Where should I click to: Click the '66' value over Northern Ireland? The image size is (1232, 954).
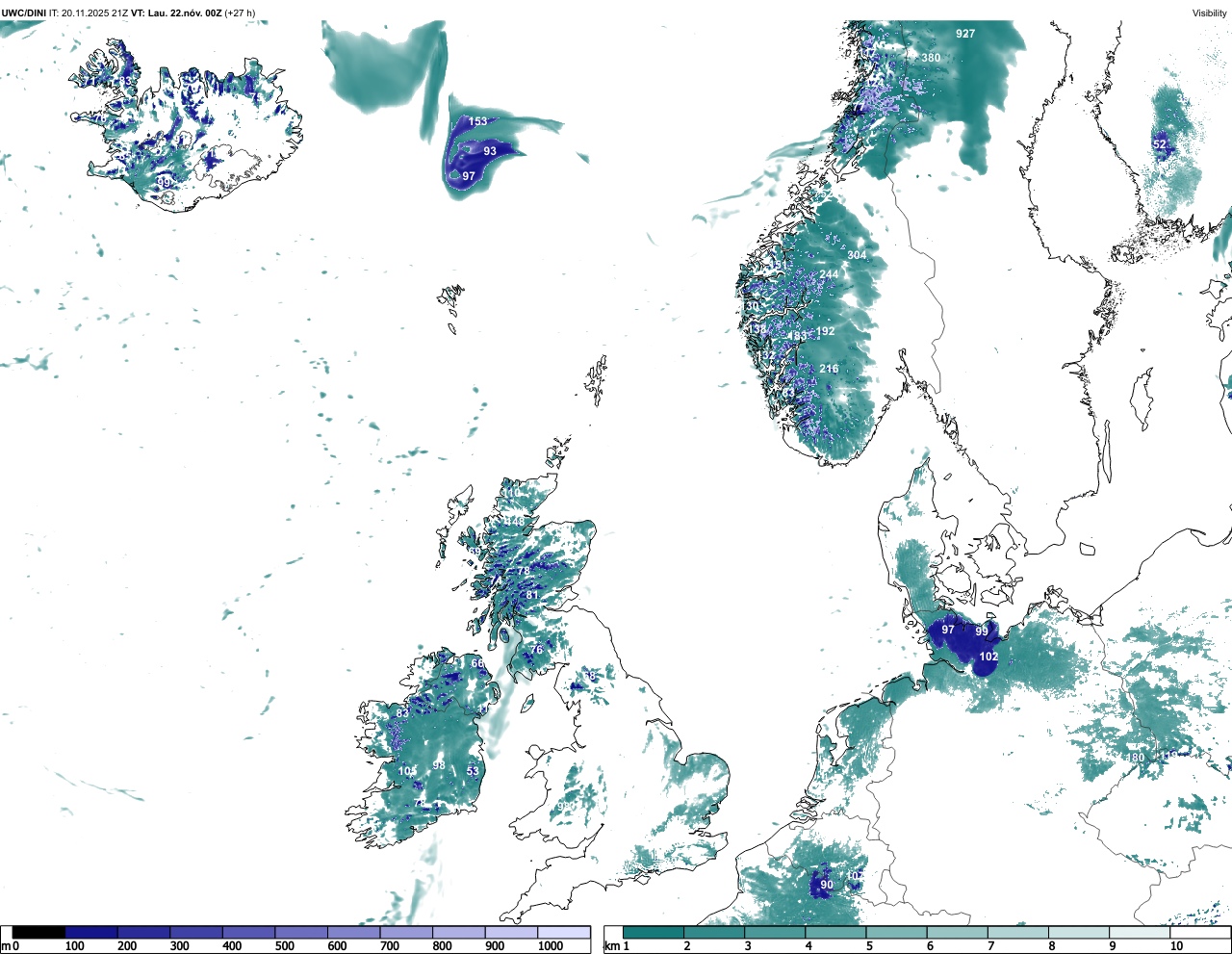(x=477, y=663)
